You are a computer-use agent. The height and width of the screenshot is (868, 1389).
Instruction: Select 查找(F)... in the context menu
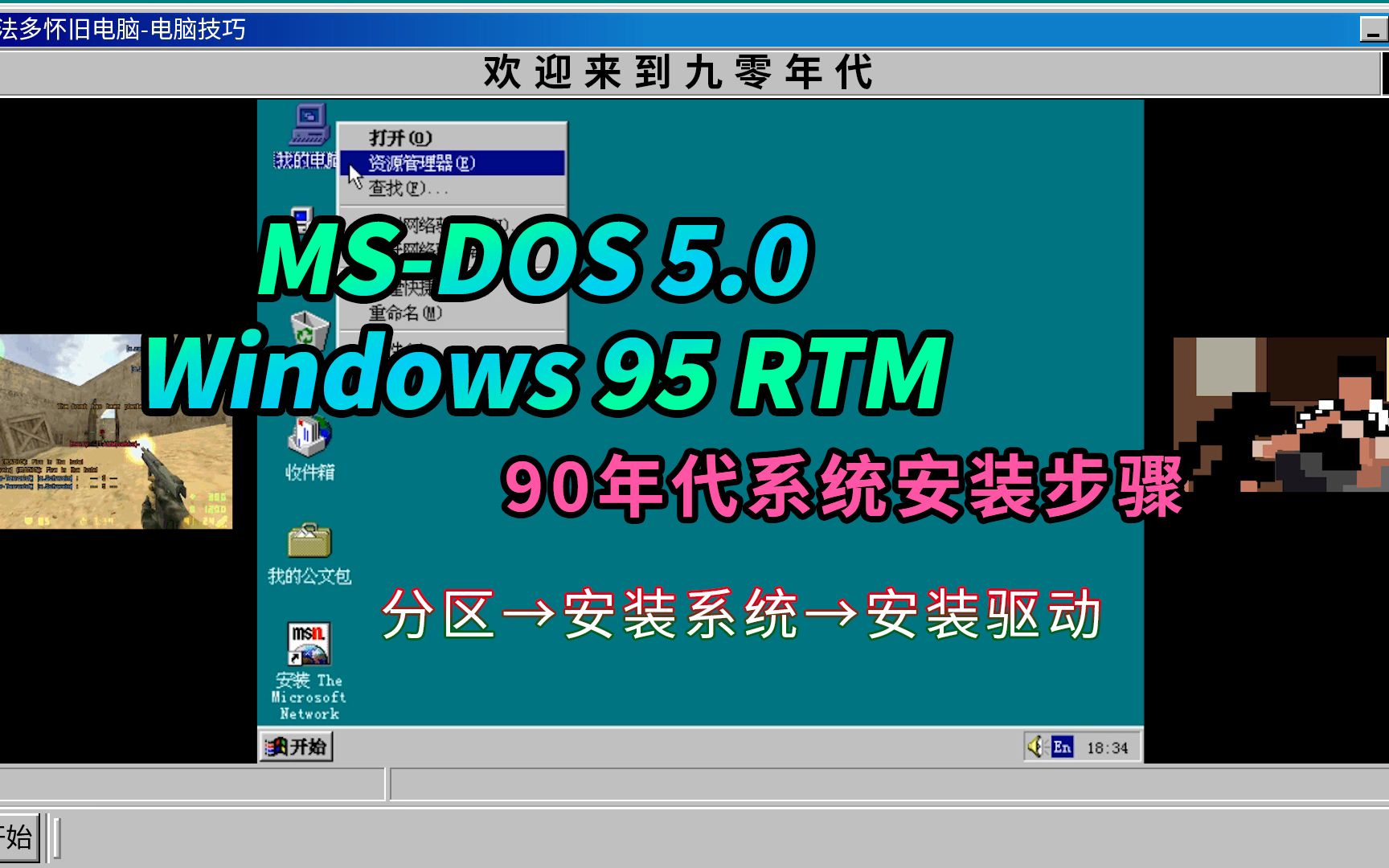click(x=452, y=188)
